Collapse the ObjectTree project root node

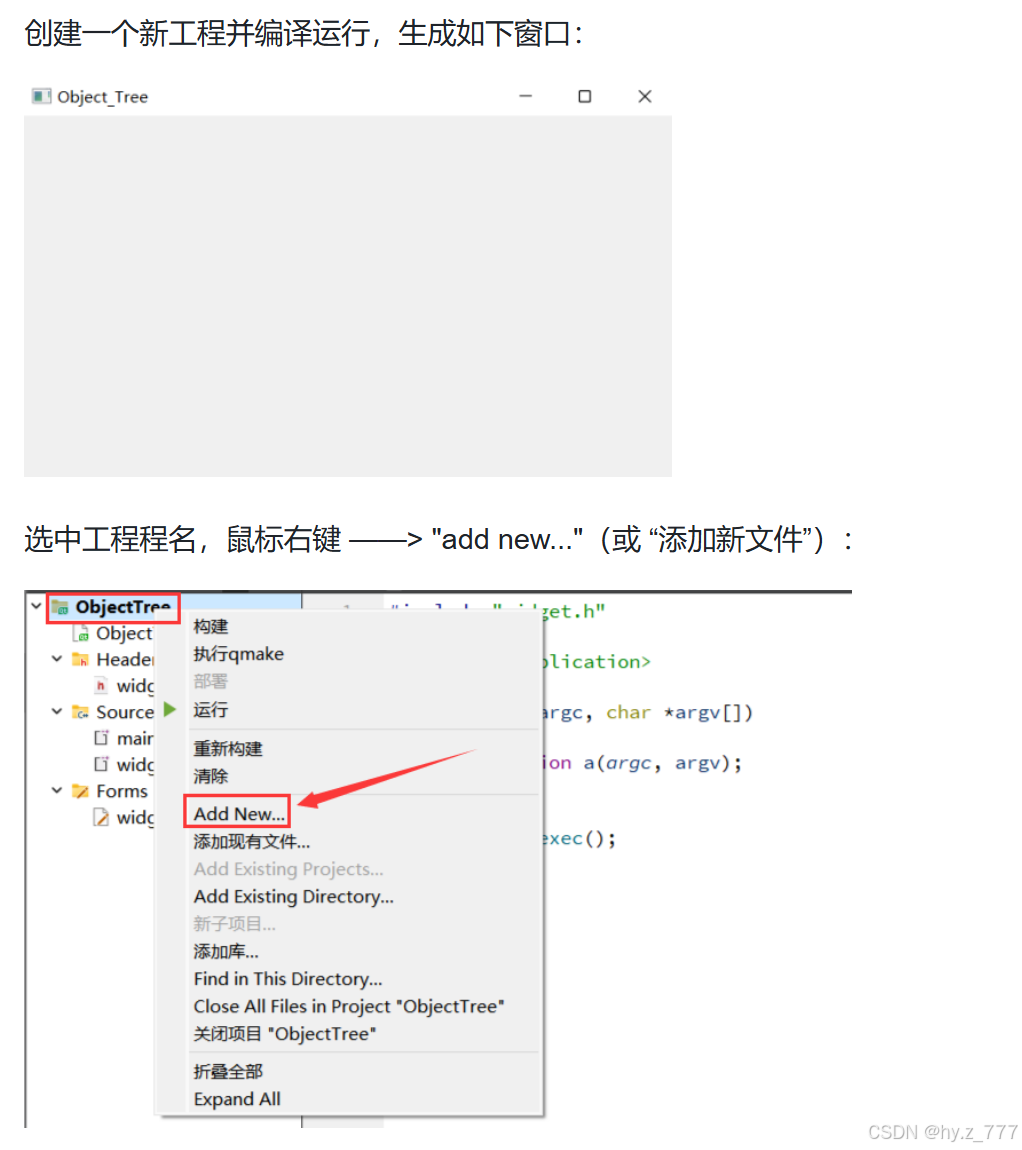coord(36,606)
